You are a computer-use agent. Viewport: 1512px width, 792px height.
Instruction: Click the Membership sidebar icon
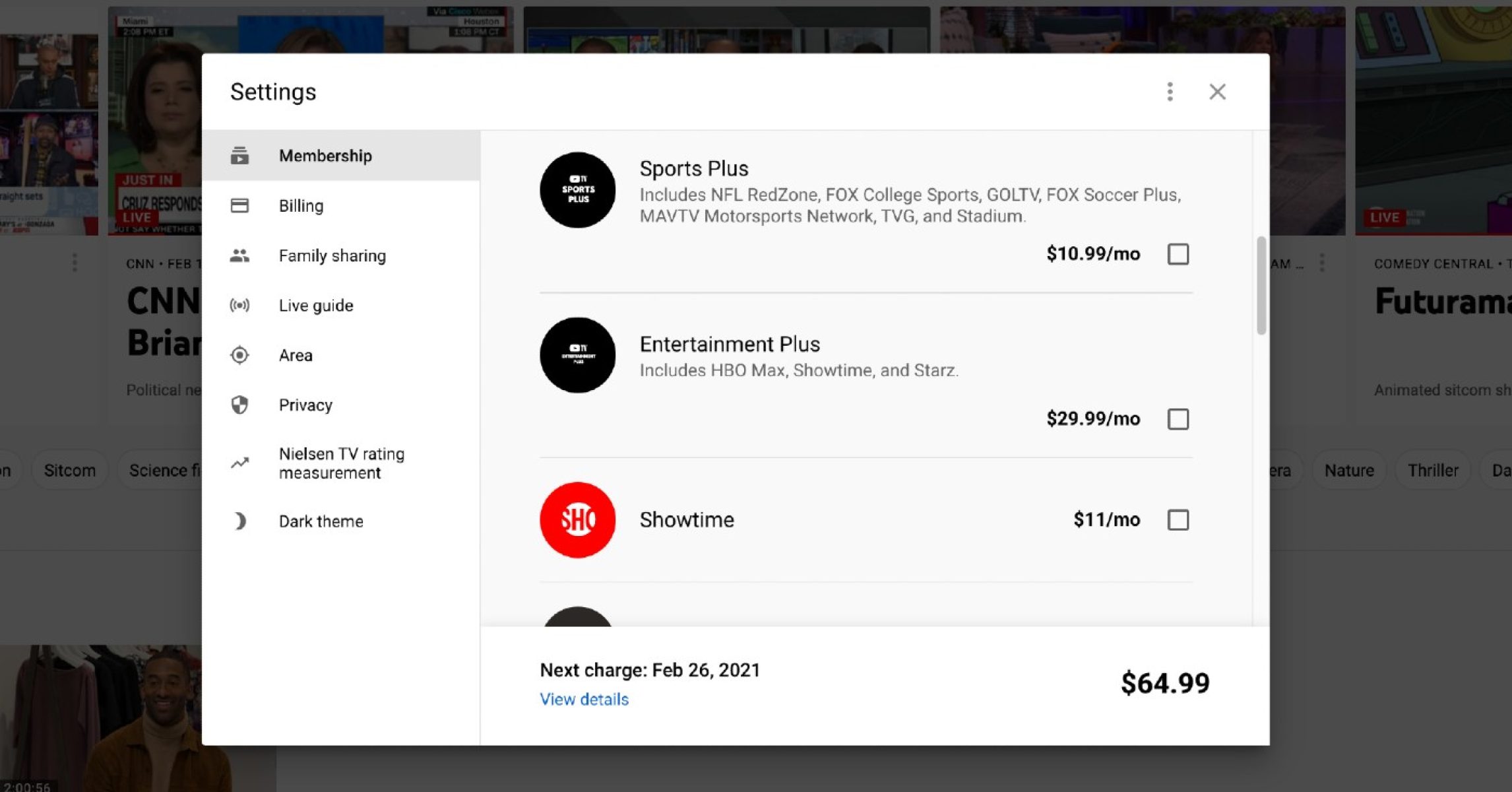pyautogui.click(x=239, y=156)
